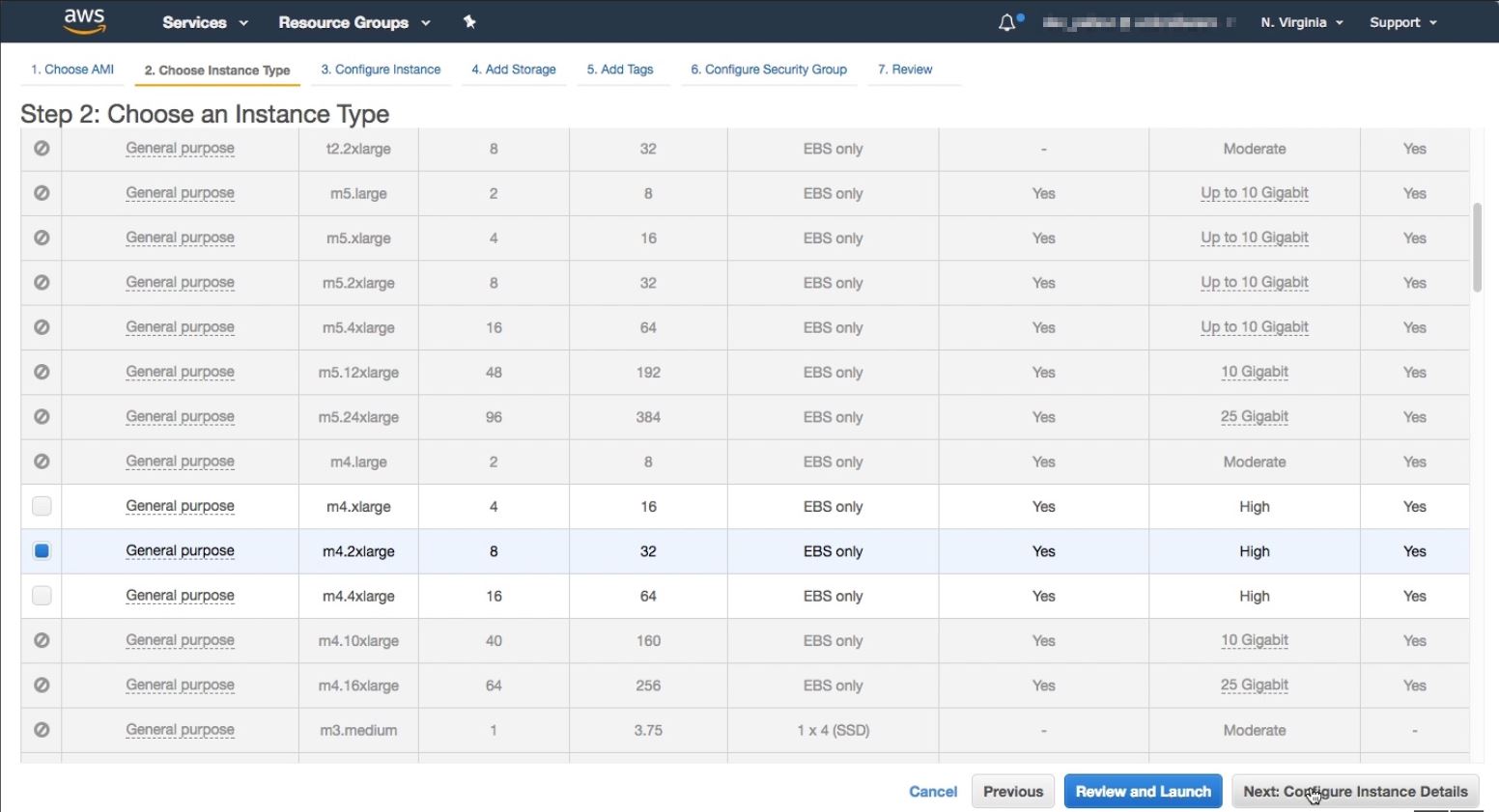Screen dimensions: 1499x812
Task: Click disabled icon for m5.large row
Action: [42, 193]
